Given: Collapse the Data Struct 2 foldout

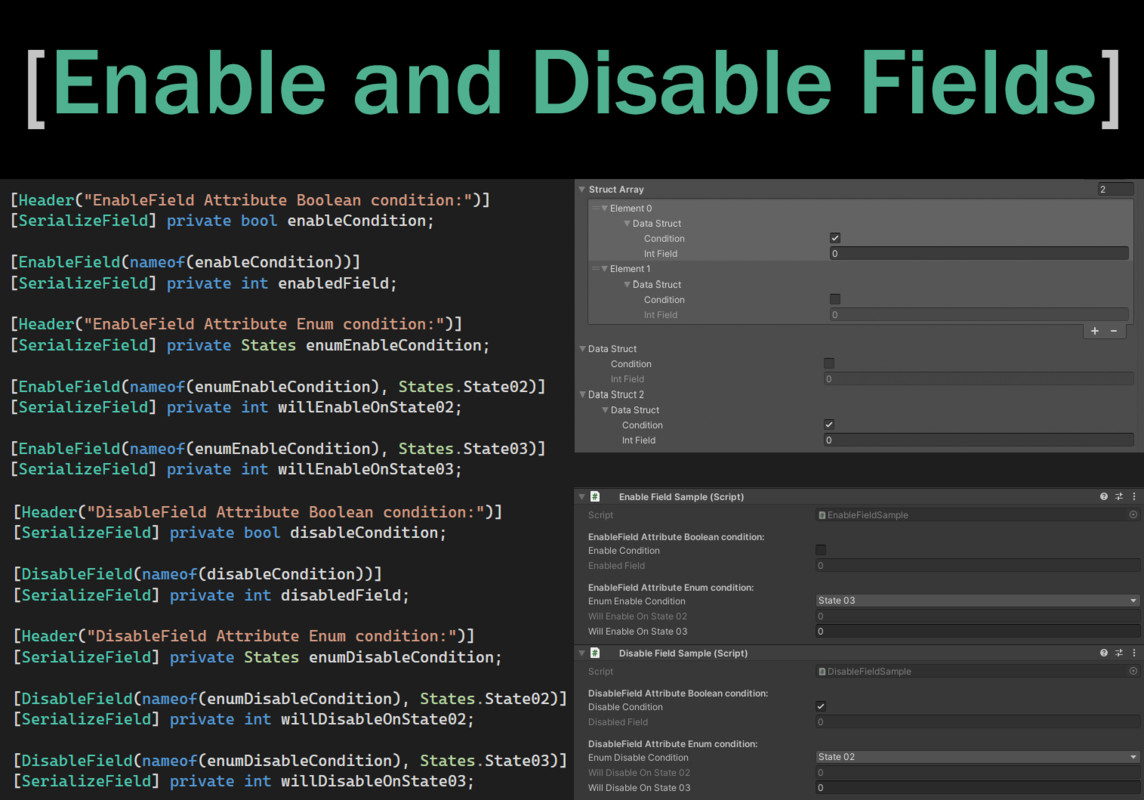Looking at the screenshot, I should [582, 395].
